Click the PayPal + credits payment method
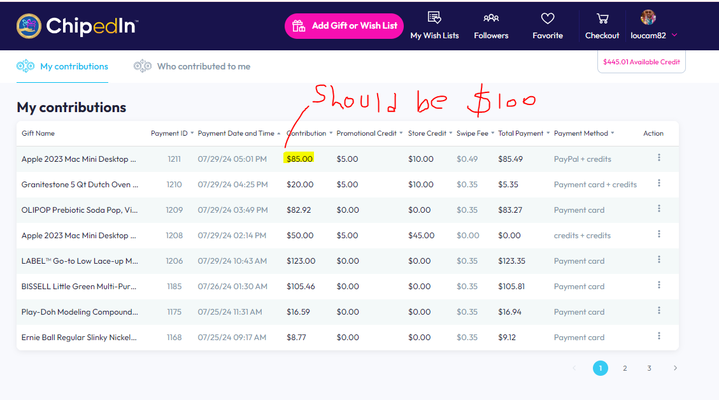The width and height of the screenshot is (719, 400). pos(582,159)
